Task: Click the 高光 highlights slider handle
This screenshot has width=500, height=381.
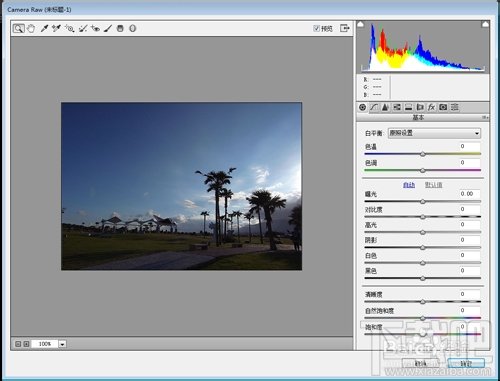Action: coord(423,232)
